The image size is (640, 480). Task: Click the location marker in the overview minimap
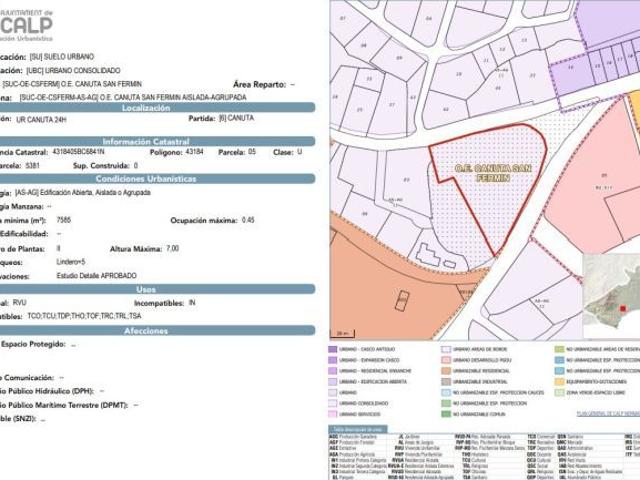coord(622,309)
